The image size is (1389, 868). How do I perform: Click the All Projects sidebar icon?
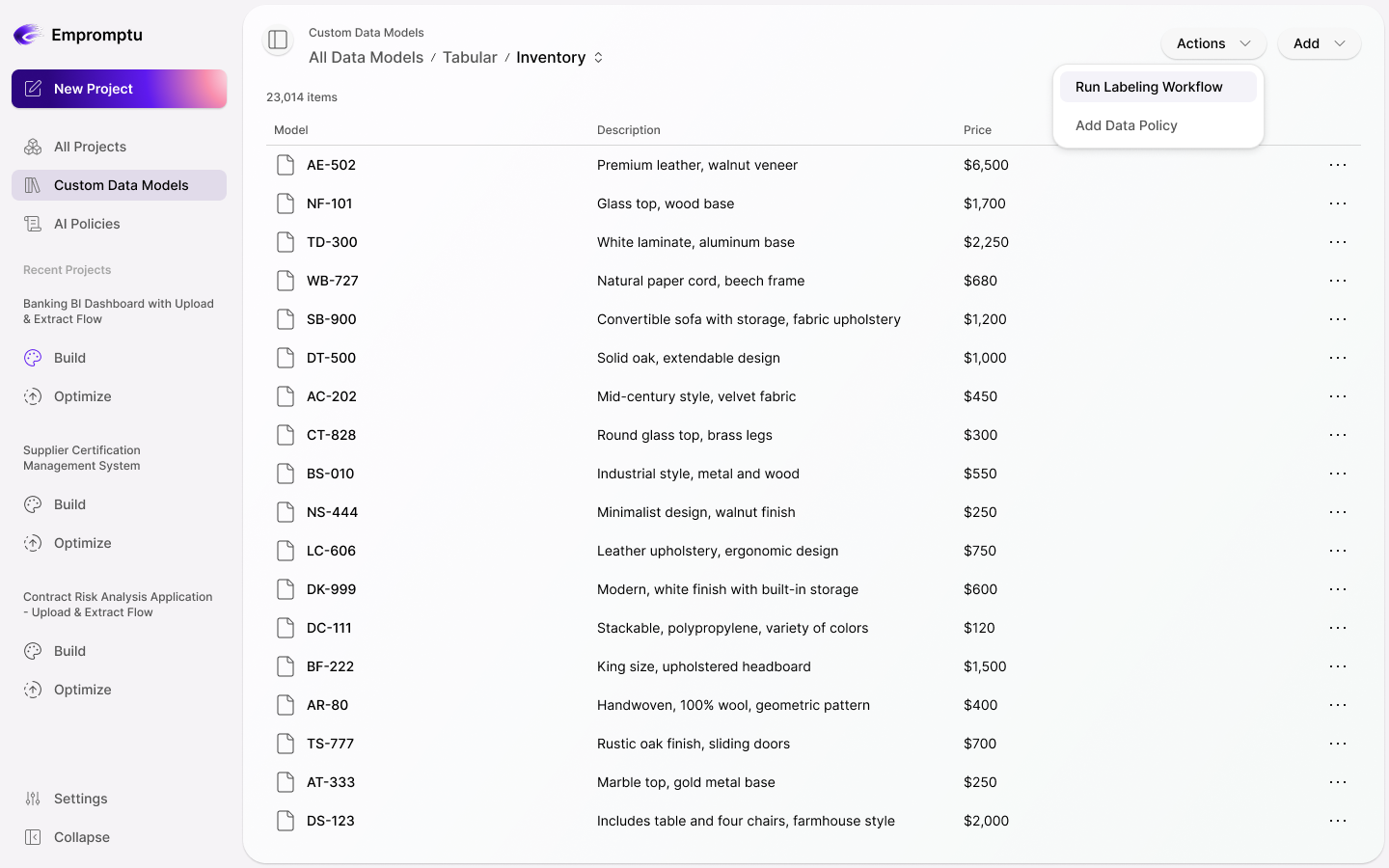[33, 147]
